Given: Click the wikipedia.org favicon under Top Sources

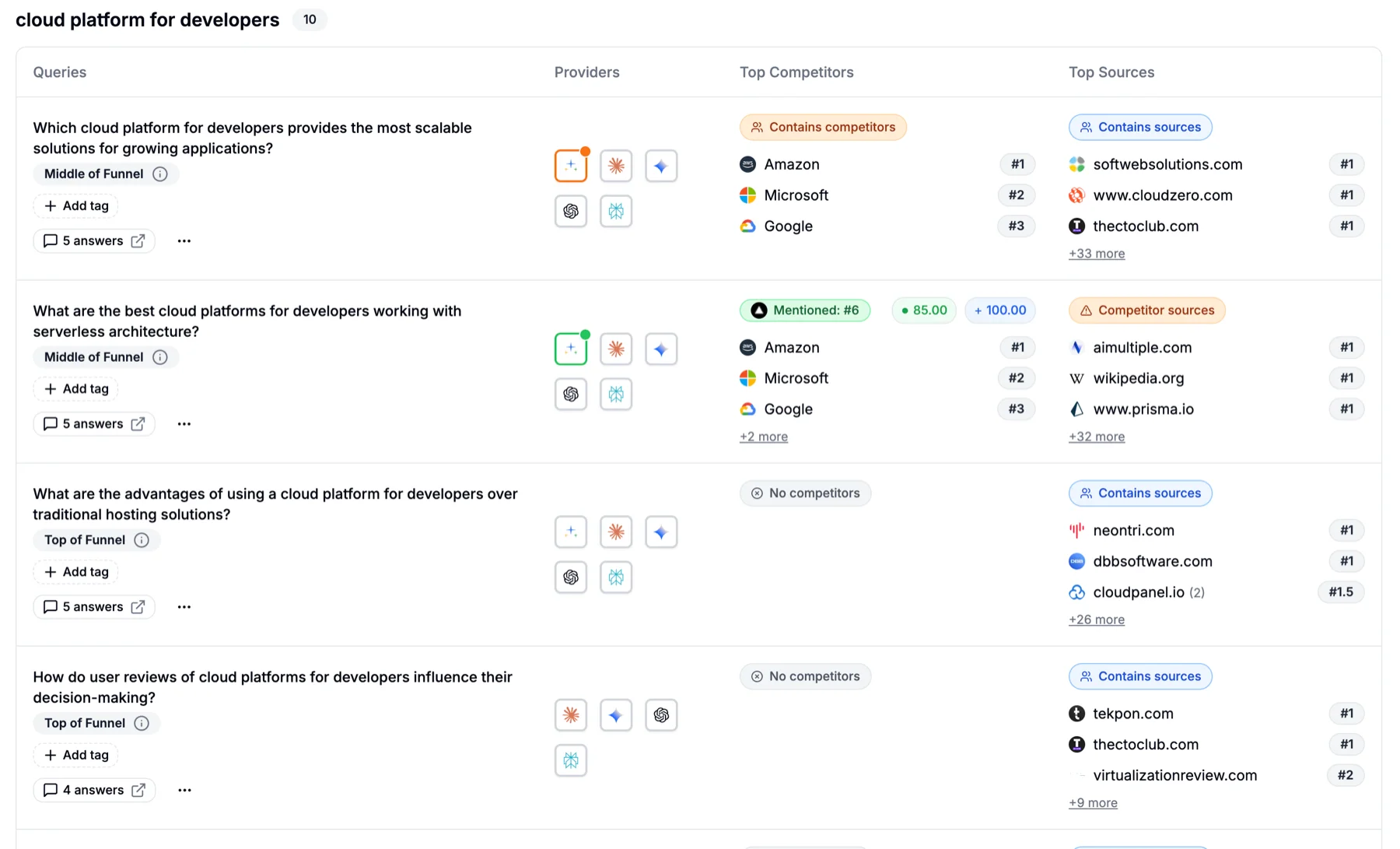Looking at the screenshot, I should click(x=1076, y=378).
